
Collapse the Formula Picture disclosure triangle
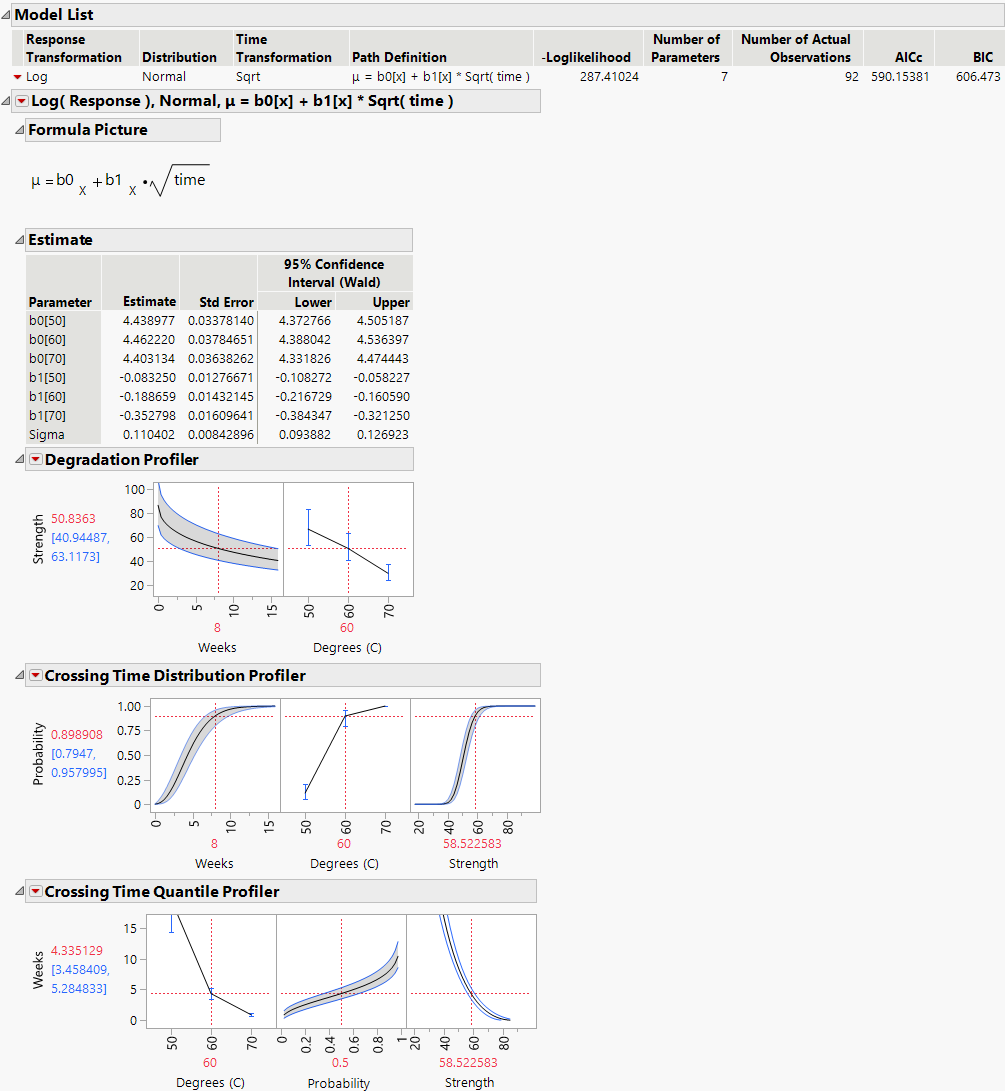coord(21,129)
